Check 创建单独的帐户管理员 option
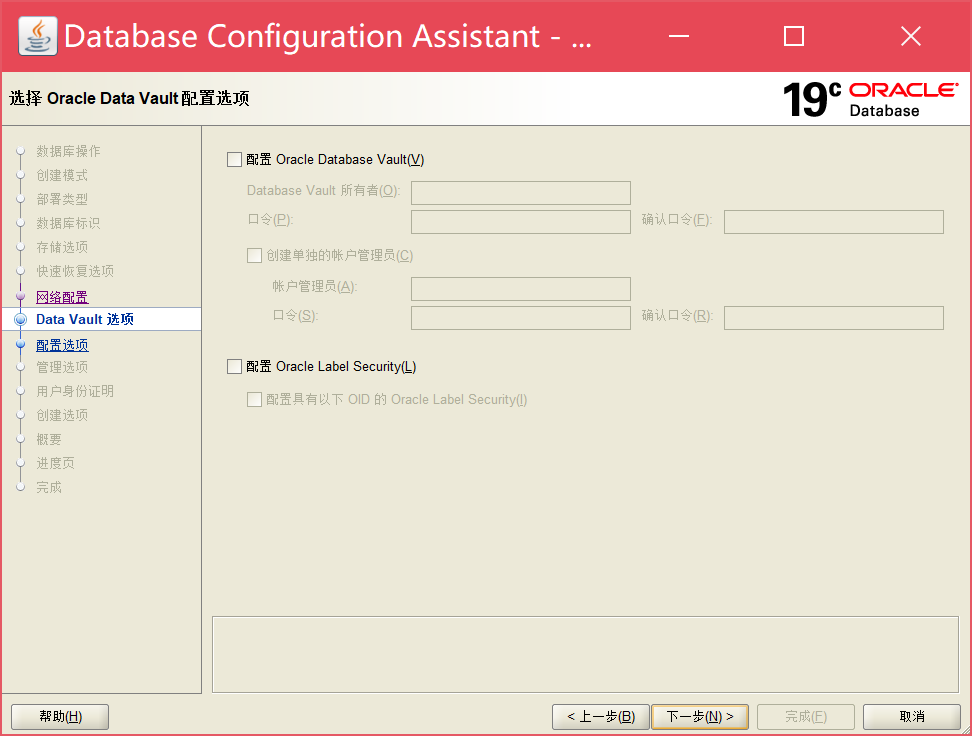 tap(255, 255)
